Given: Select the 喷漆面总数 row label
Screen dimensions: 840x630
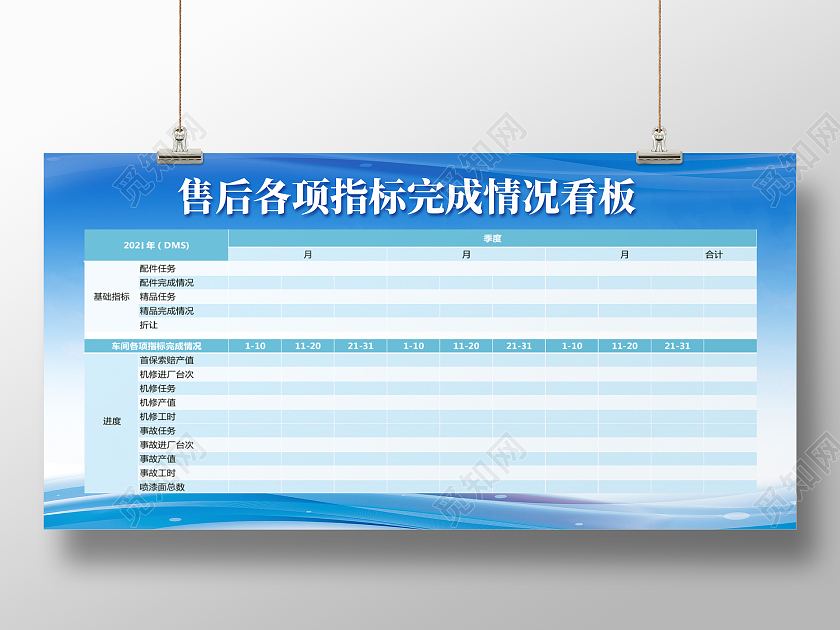Looking at the screenshot, I should click(161, 487).
